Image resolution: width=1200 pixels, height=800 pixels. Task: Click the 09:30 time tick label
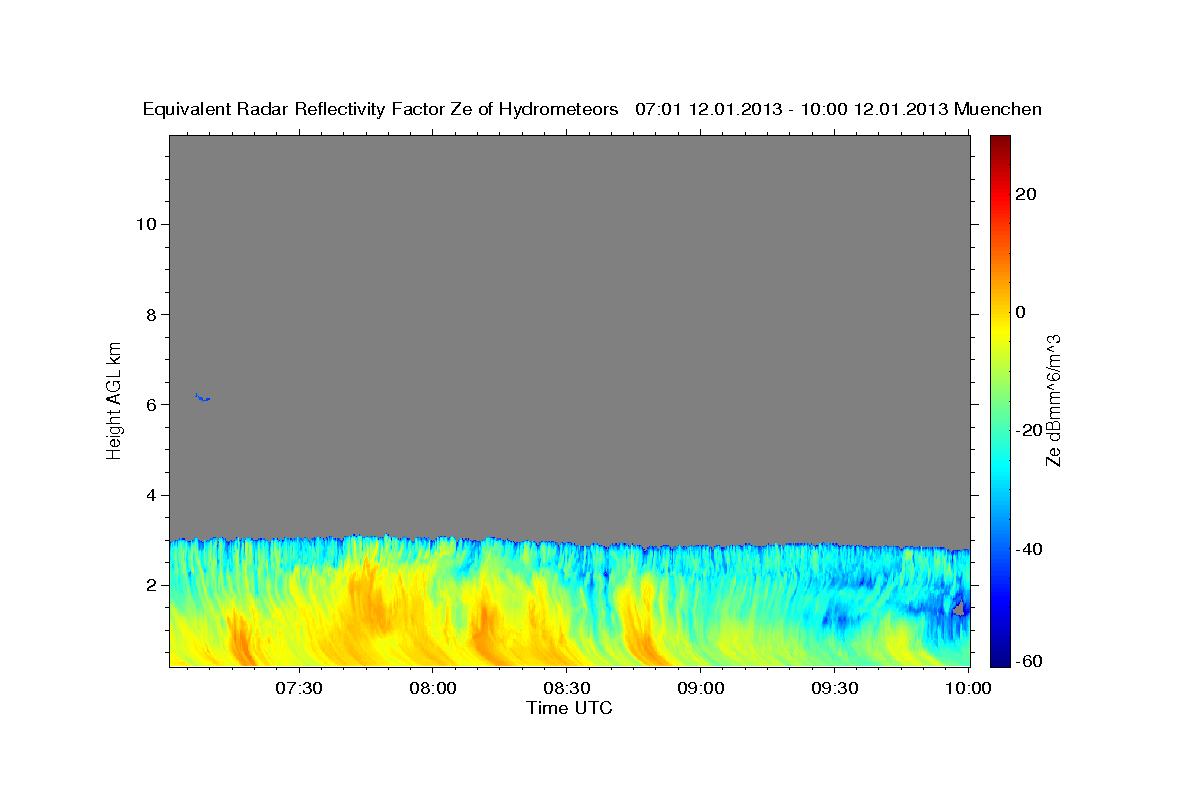click(835, 689)
